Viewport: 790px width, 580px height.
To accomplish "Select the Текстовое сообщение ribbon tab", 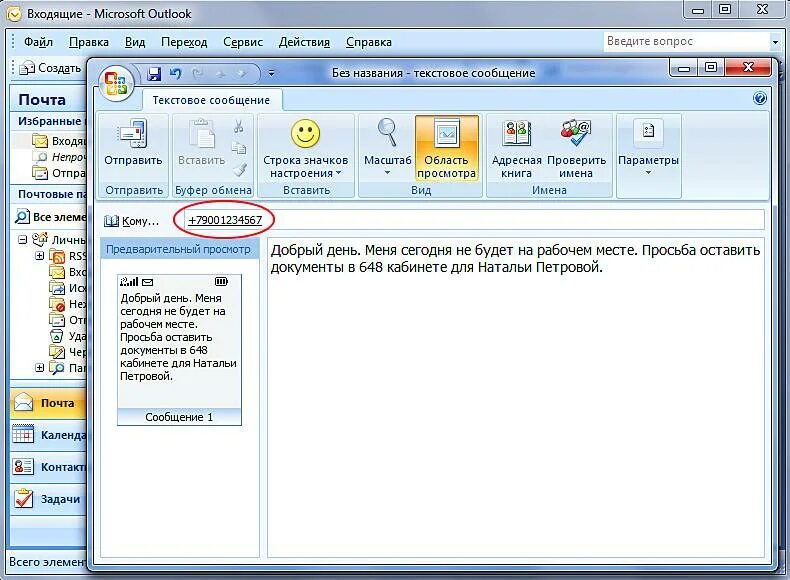I will [211, 100].
